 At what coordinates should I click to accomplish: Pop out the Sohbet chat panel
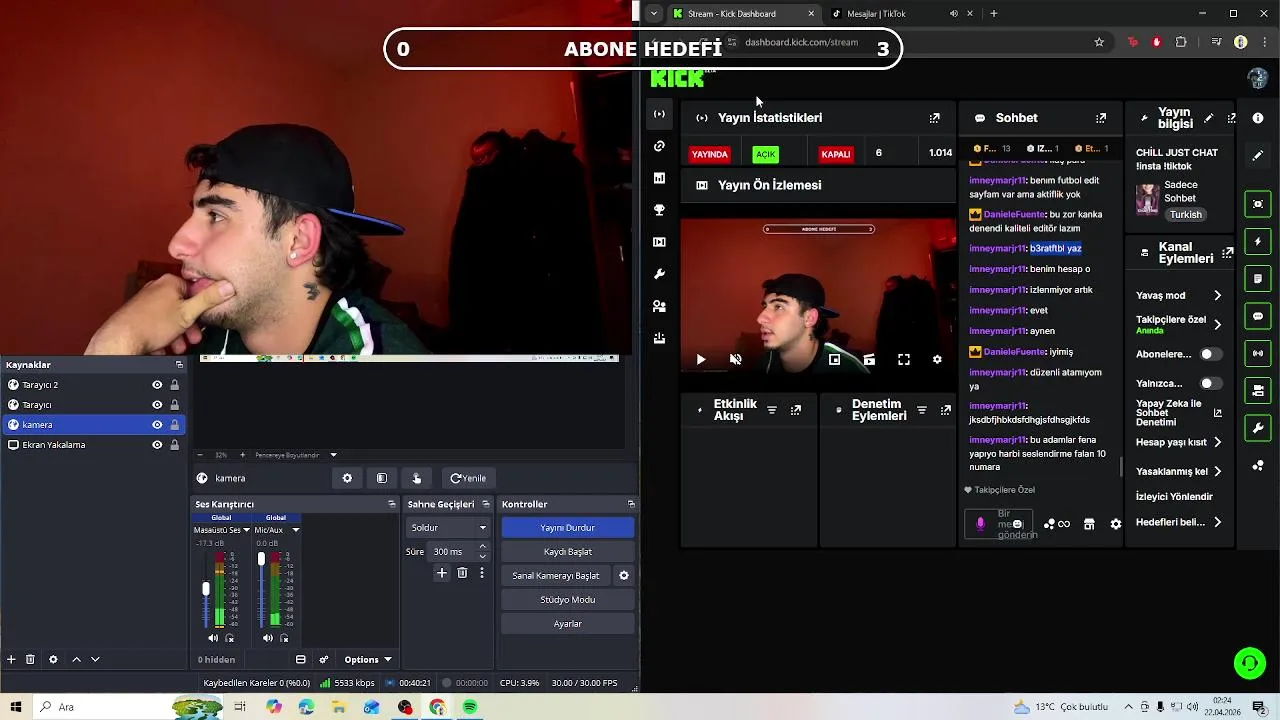click(1101, 118)
